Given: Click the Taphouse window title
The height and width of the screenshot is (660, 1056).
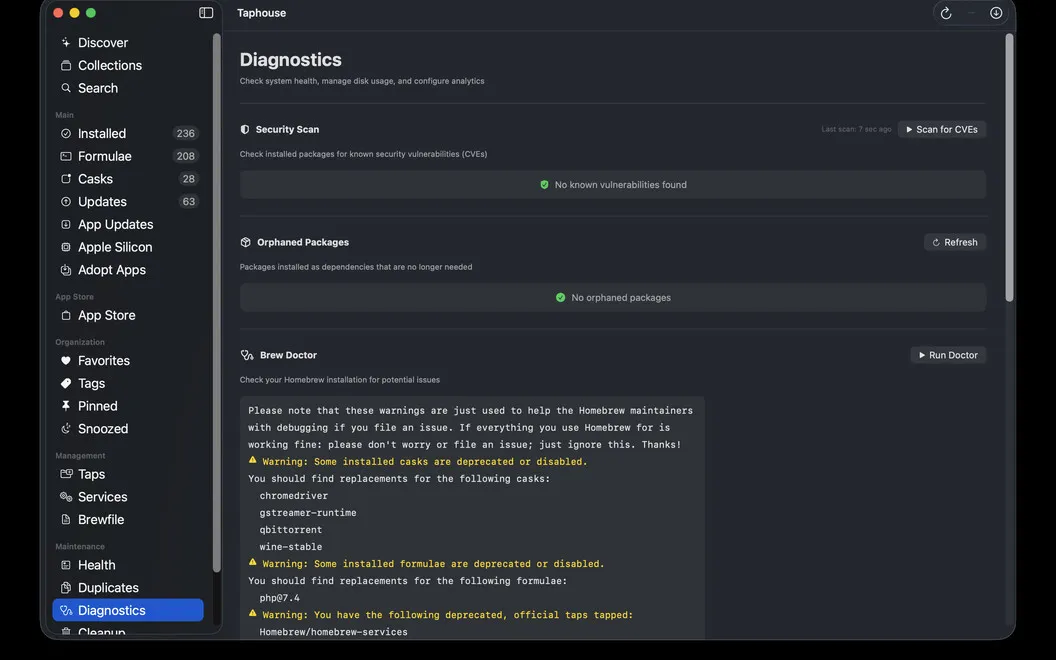Looking at the screenshot, I should [261, 13].
